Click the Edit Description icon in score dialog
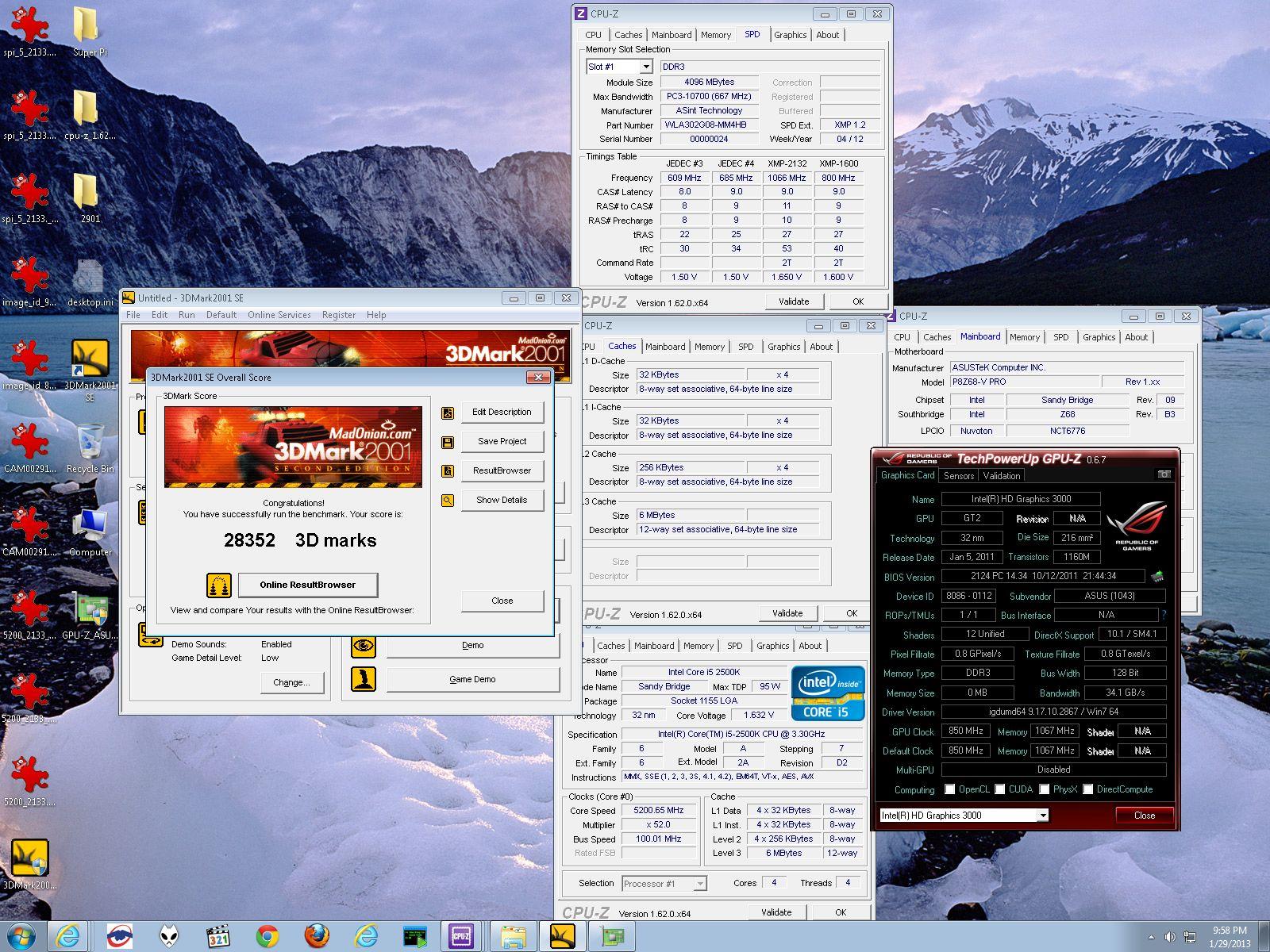The image size is (1270, 952). [x=448, y=413]
